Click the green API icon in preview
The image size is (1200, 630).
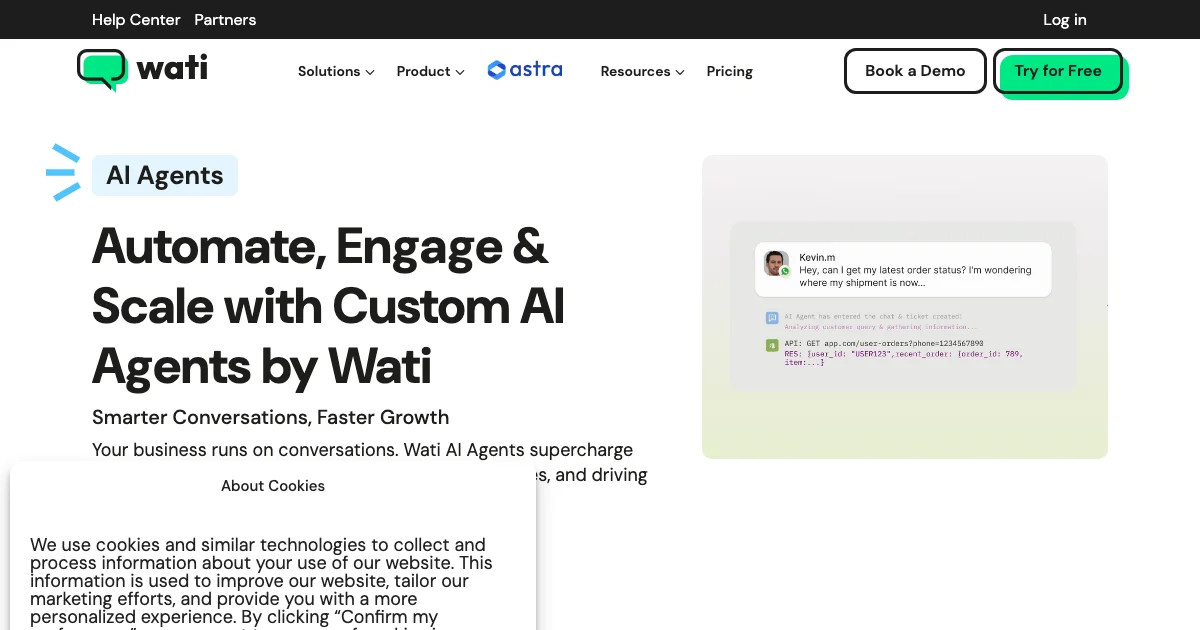(x=772, y=345)
